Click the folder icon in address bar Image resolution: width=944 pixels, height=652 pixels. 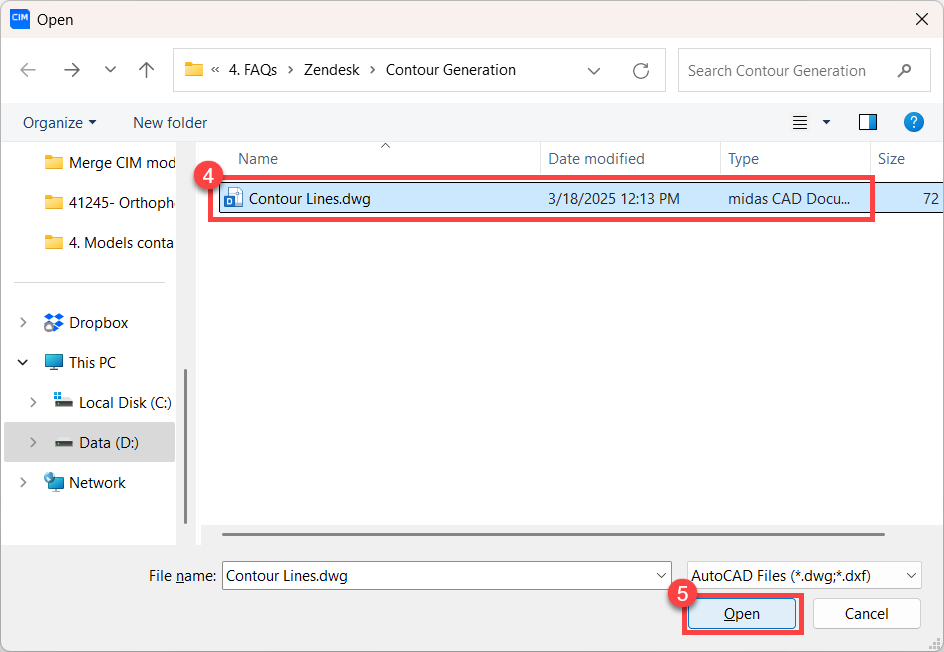[x=193, y=70]
